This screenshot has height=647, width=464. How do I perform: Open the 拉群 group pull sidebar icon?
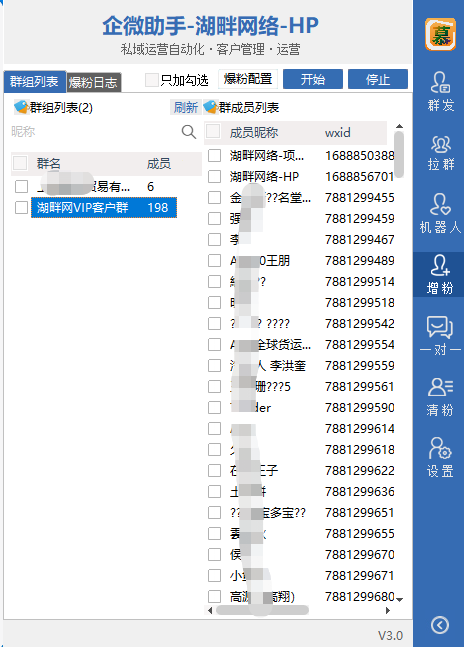coord(440,152)
